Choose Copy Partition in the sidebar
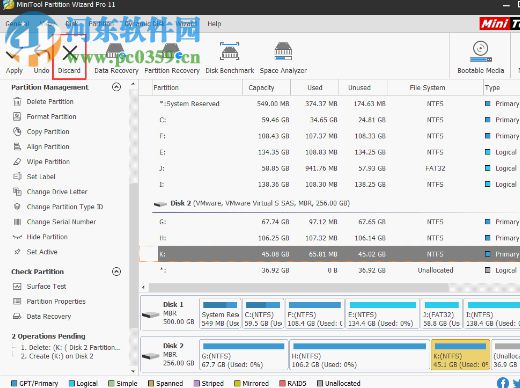Viewport: 520px width, 388px height. click(48, 131)
